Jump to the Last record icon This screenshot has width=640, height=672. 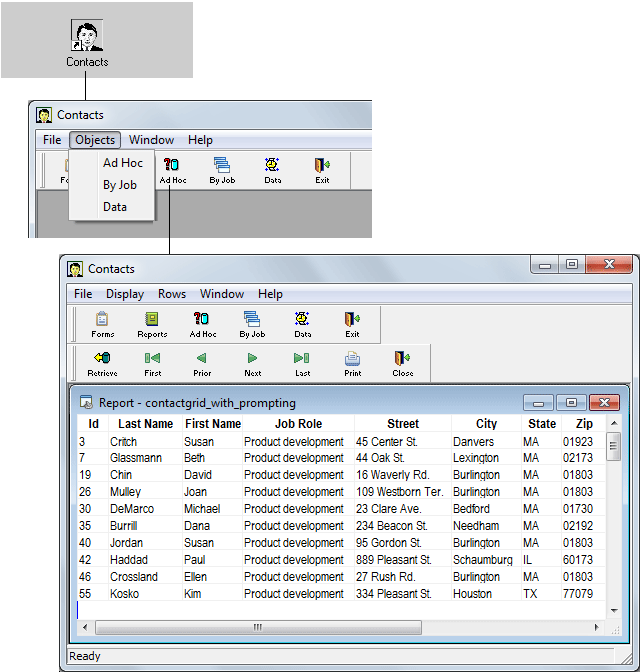tap(302, 363)
